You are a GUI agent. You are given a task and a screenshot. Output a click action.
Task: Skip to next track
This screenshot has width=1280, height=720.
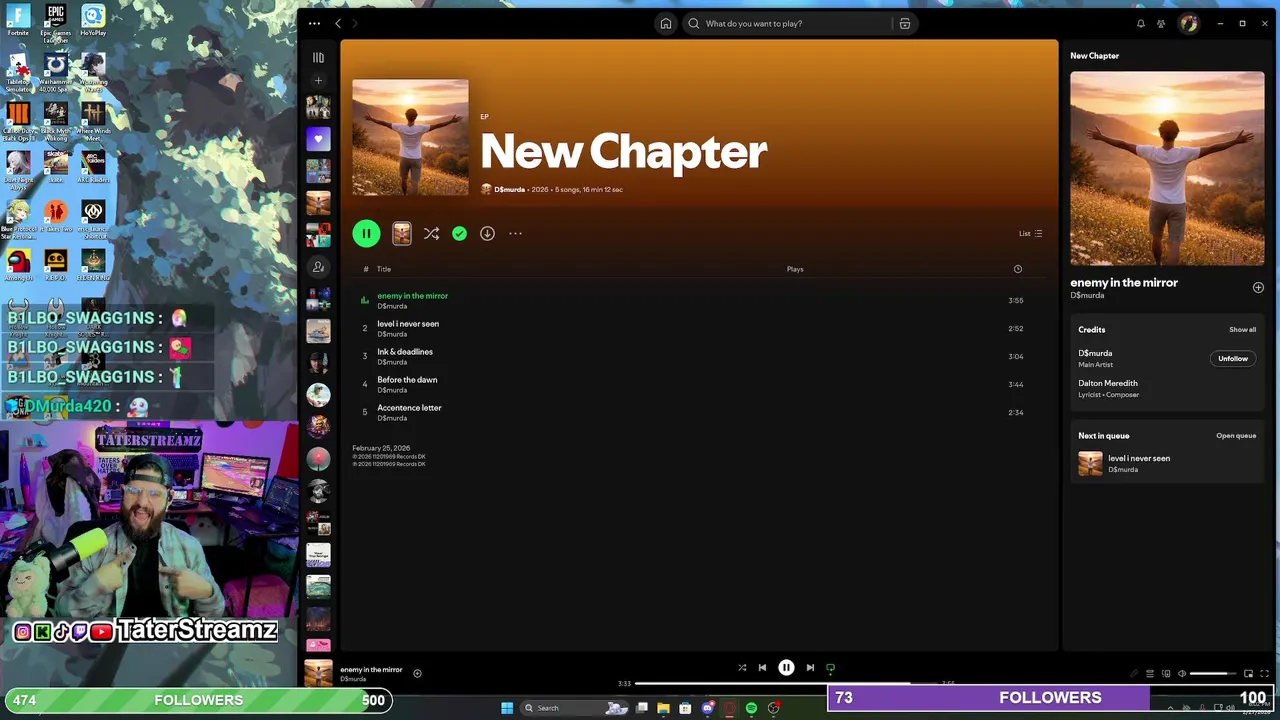coord(810,667)
